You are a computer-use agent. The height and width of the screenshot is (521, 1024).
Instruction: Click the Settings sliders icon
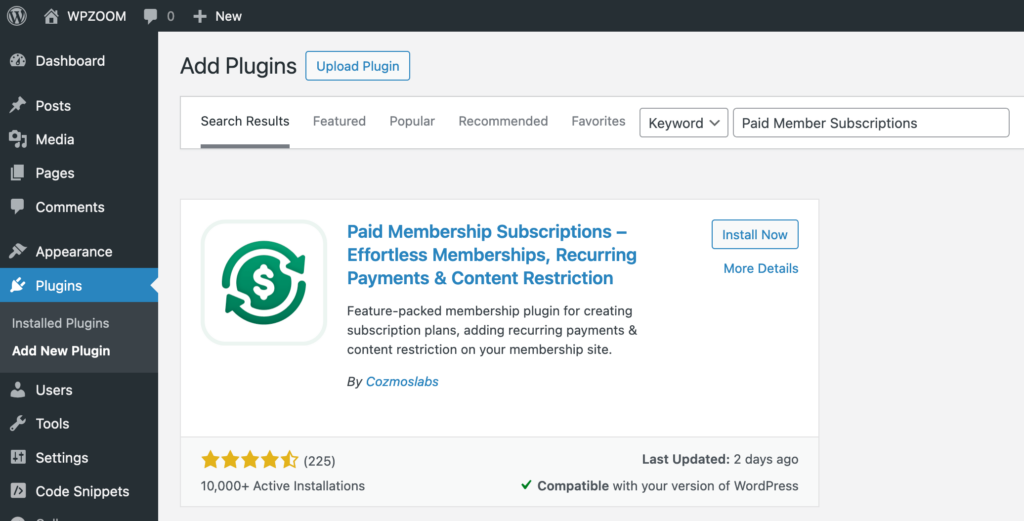18,458
